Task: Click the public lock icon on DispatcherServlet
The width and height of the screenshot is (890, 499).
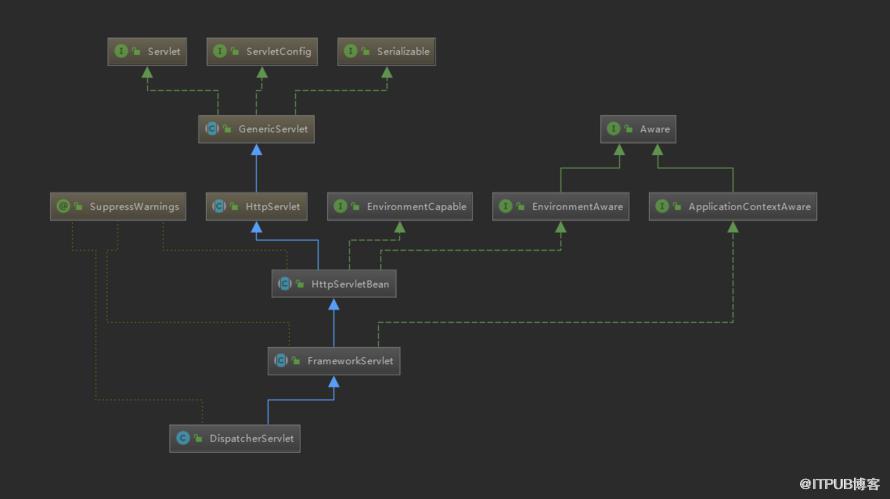Action: 198,439
